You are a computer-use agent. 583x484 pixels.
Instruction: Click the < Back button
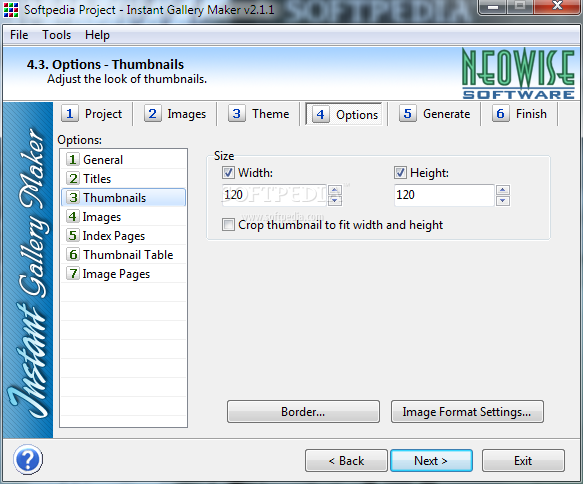tap(346, 461)
